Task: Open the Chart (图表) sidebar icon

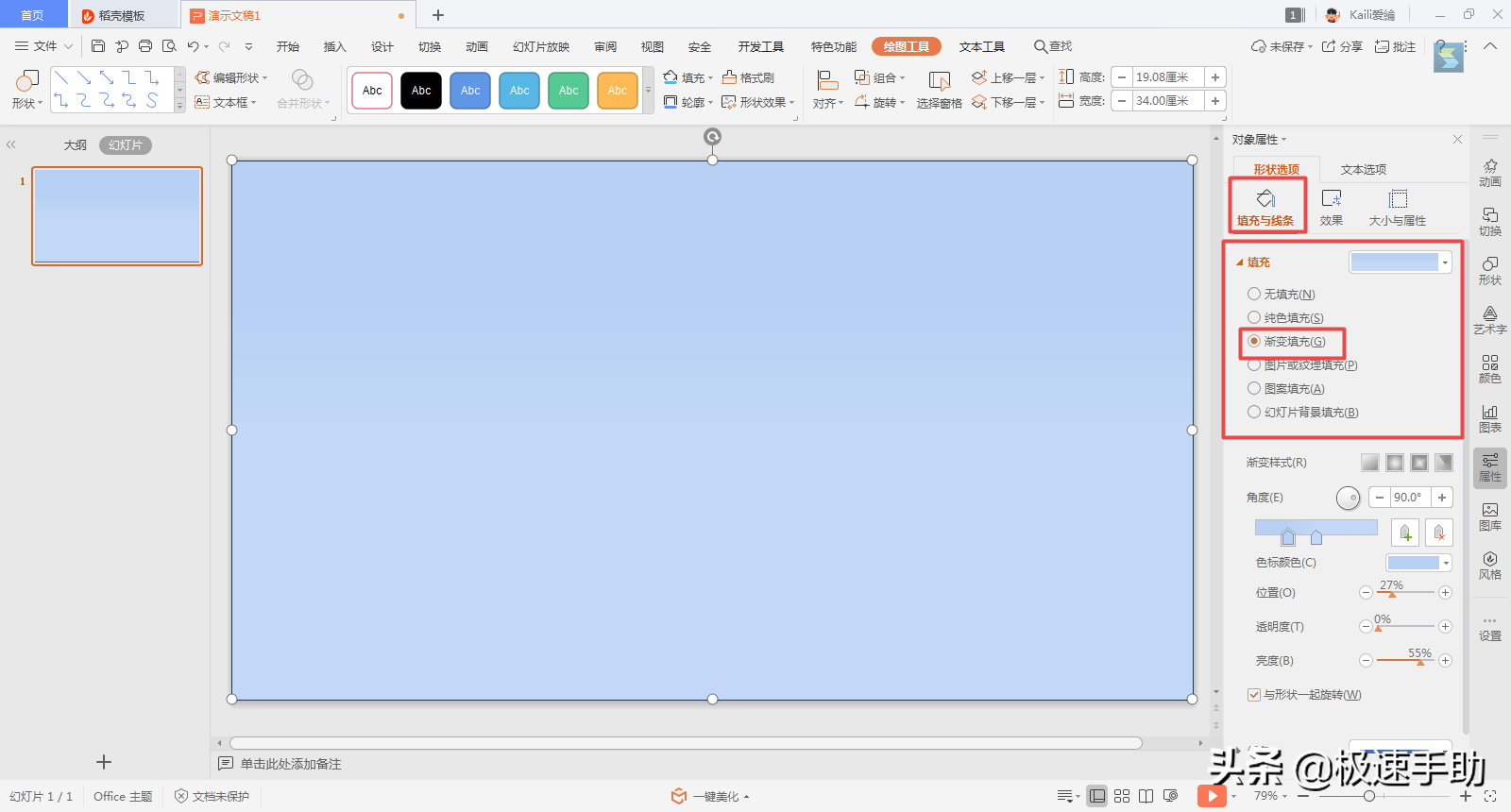Action: [x=1489, y=418]
